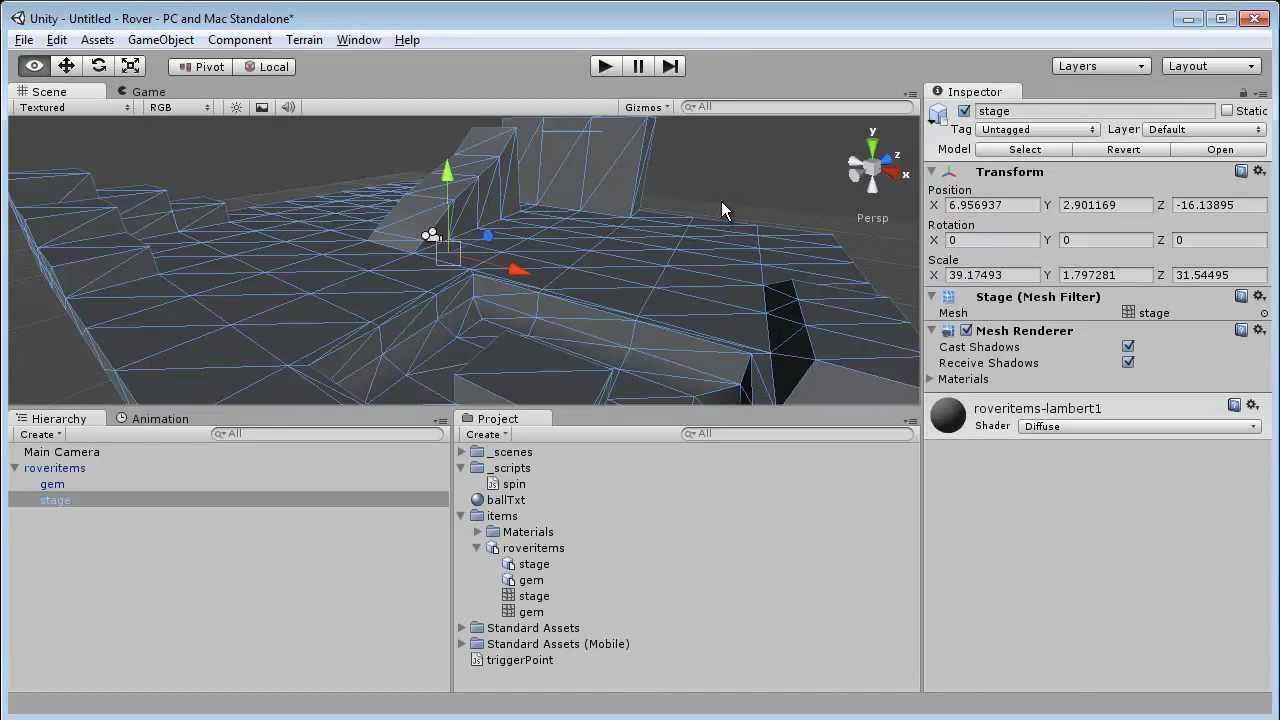Open the RGB render mode dropdown
1280x720 pixels.
coord(180,107)
